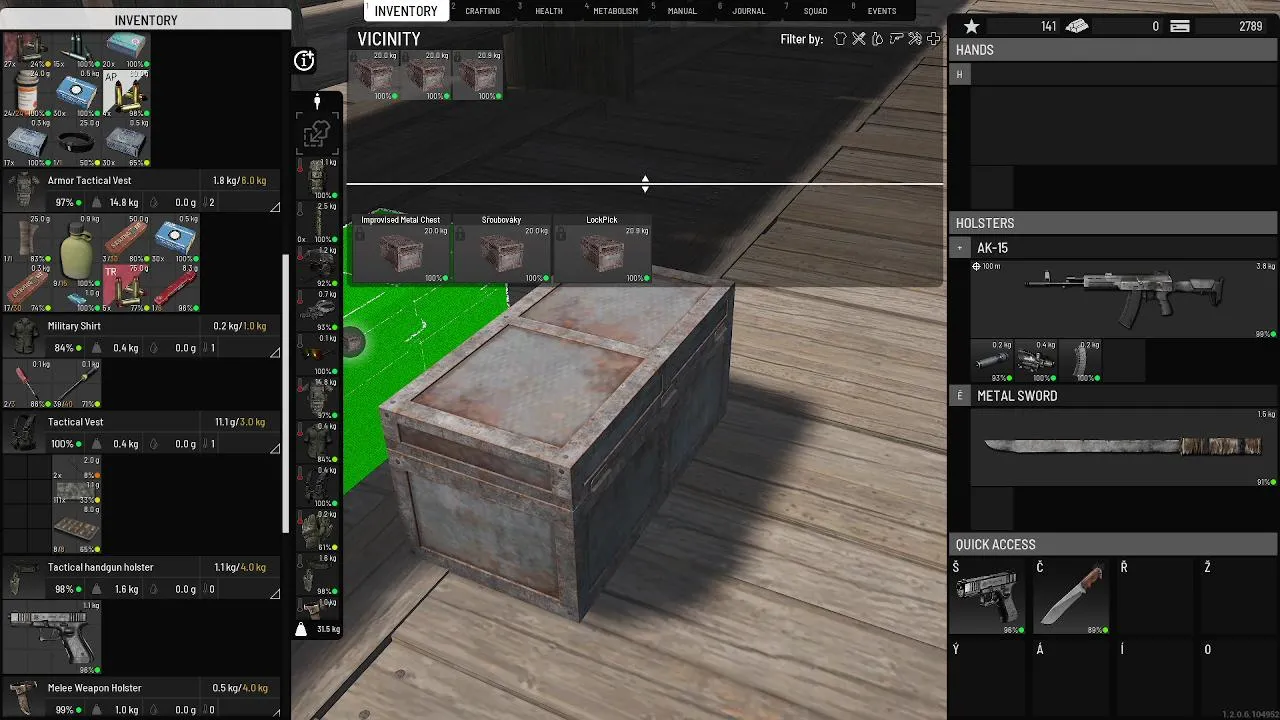Click the Tactical Vest header icon

[23, 432]
